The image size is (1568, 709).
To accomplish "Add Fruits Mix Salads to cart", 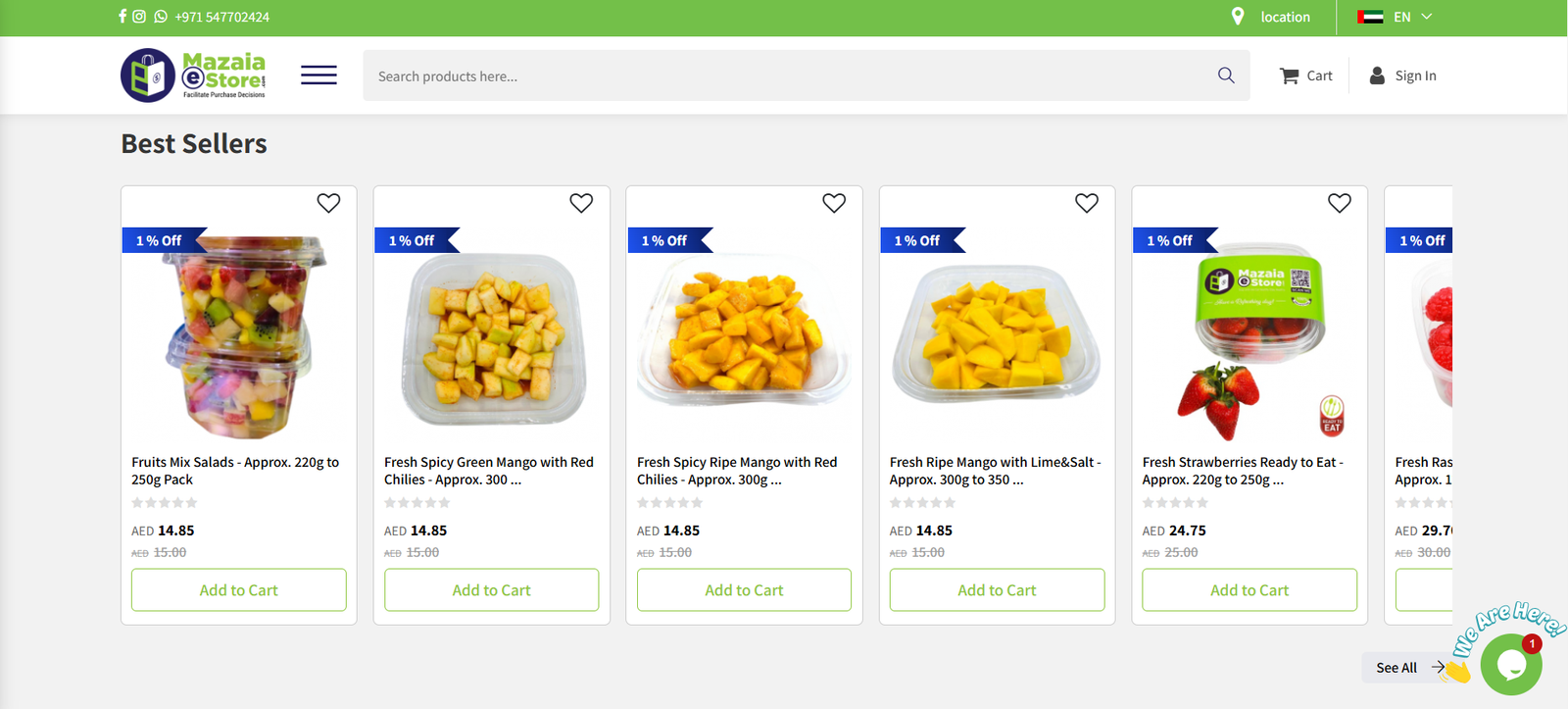I will [239, 590].
